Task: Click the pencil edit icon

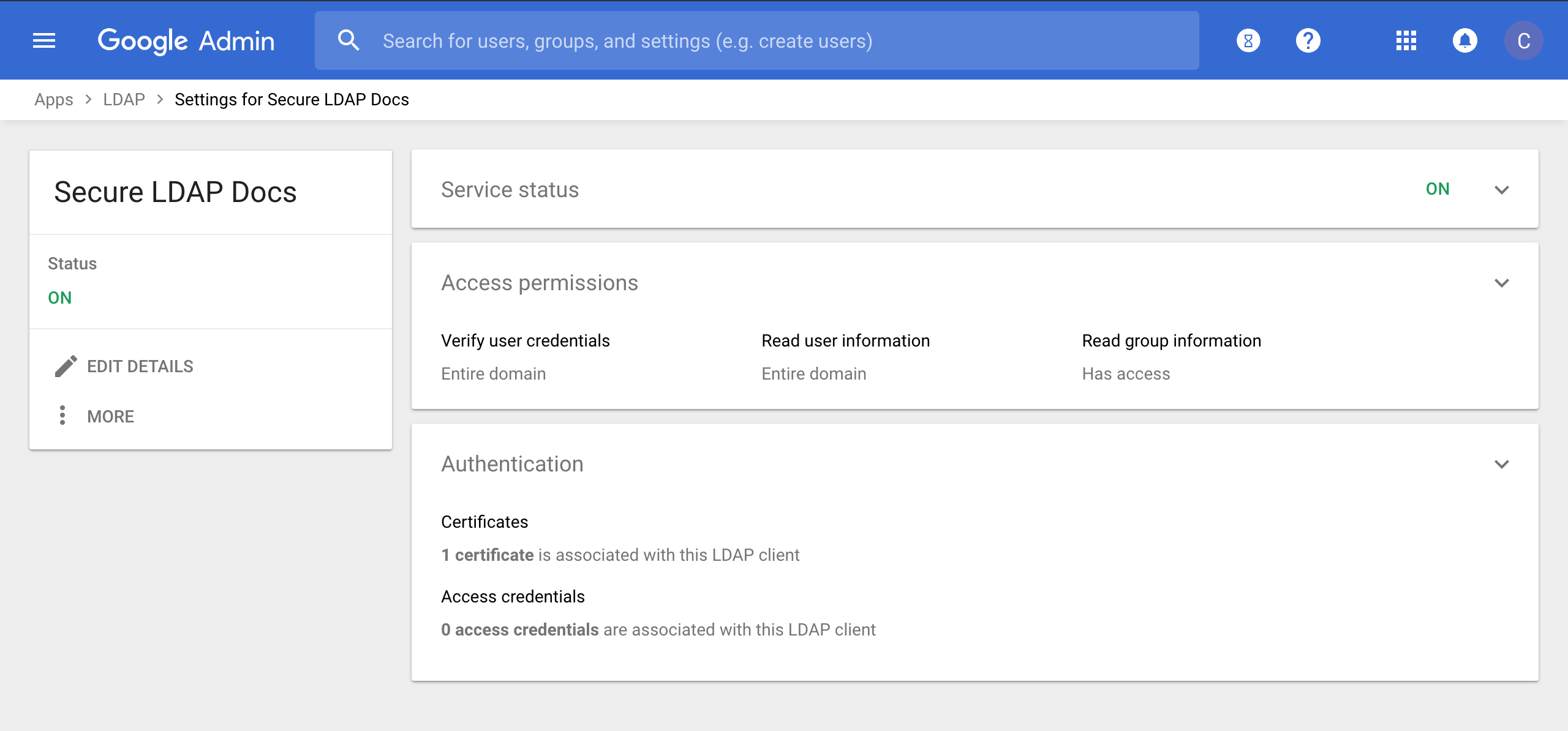Action: coord(66,366)
